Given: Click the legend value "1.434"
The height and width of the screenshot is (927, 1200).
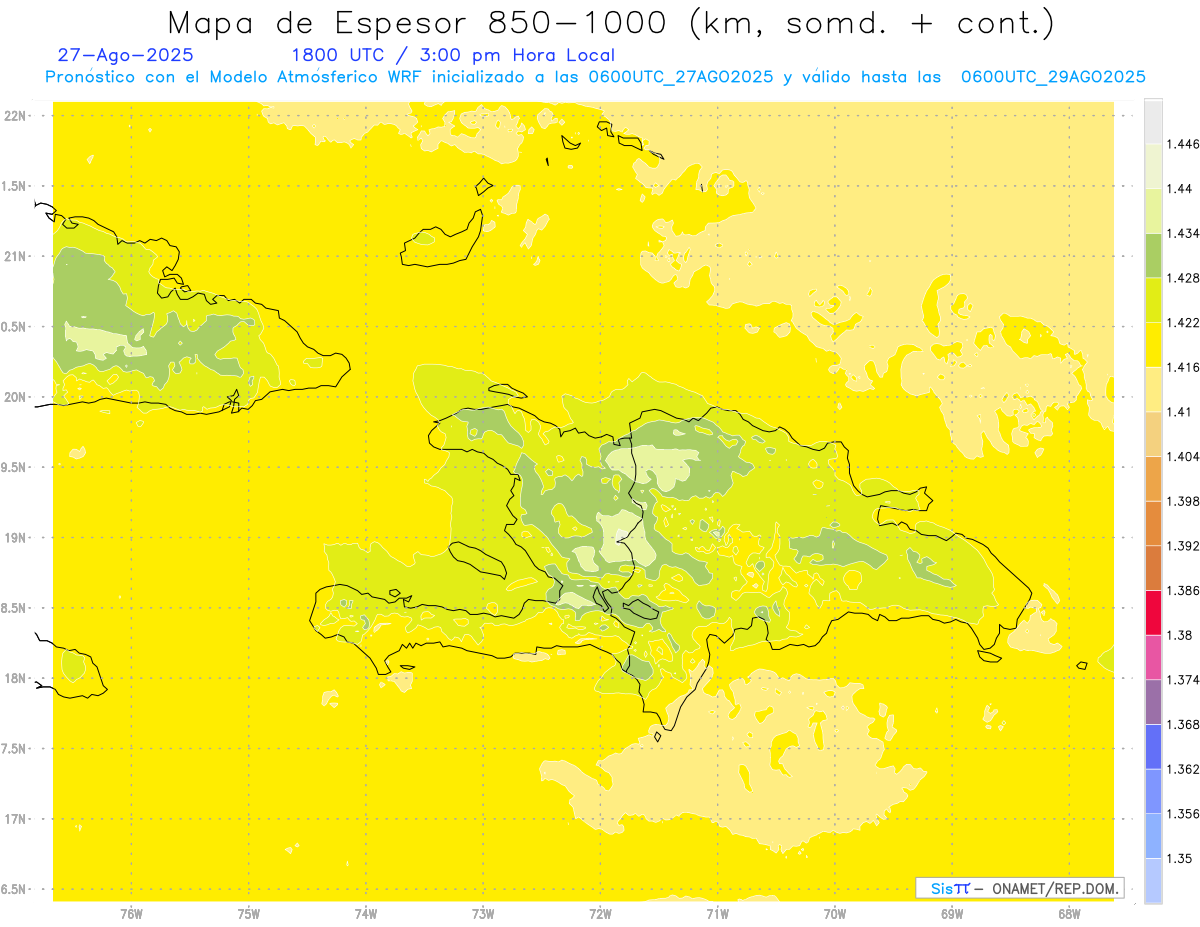Looking at the screenshot, I should click(x=1182, y=233).
